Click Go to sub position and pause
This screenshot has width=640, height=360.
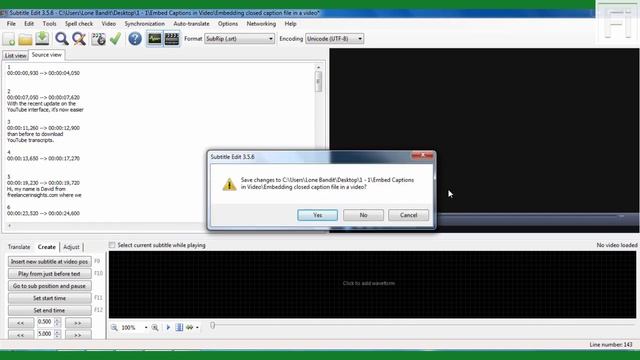pos(49,286)
